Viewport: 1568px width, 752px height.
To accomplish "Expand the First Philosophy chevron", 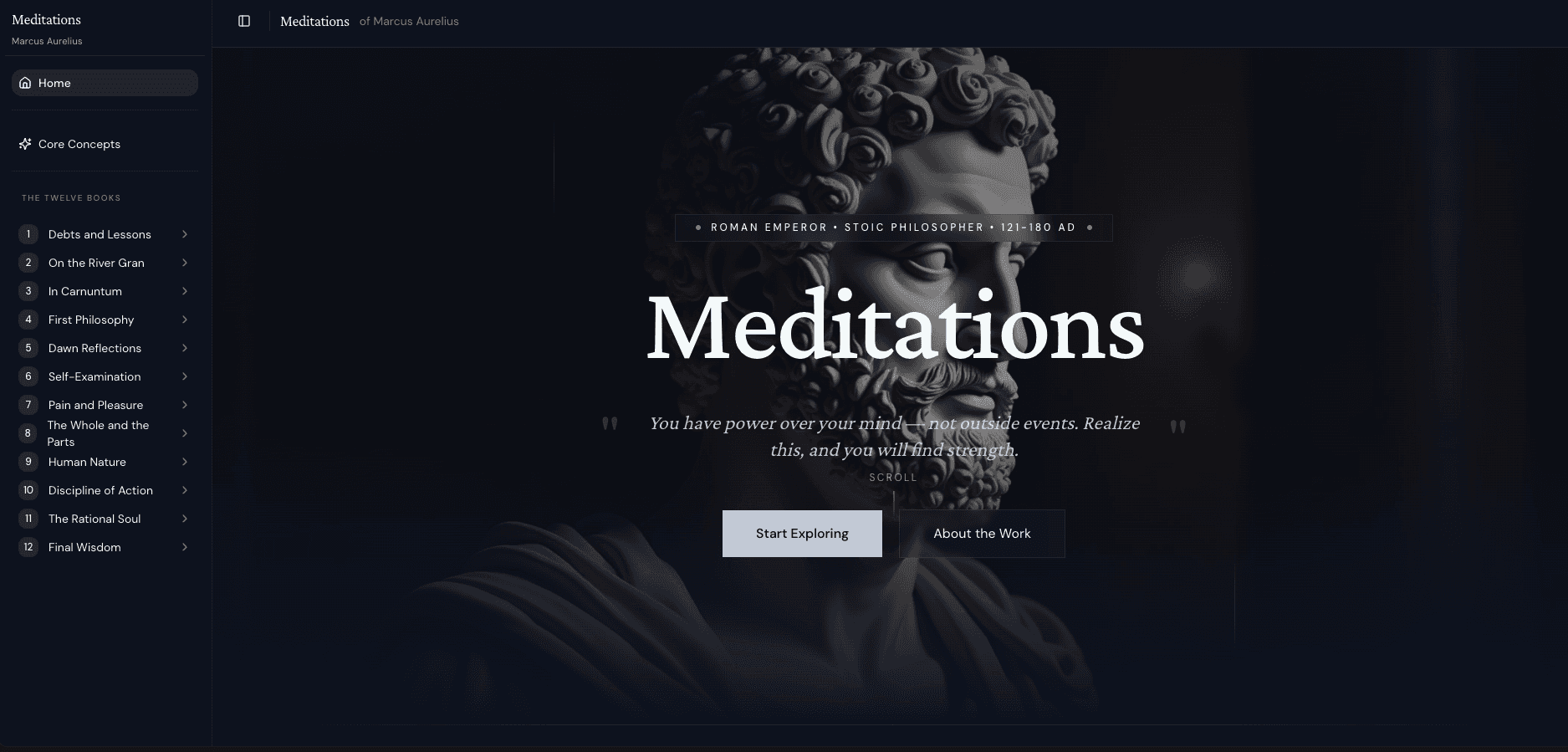I will 185,320.
